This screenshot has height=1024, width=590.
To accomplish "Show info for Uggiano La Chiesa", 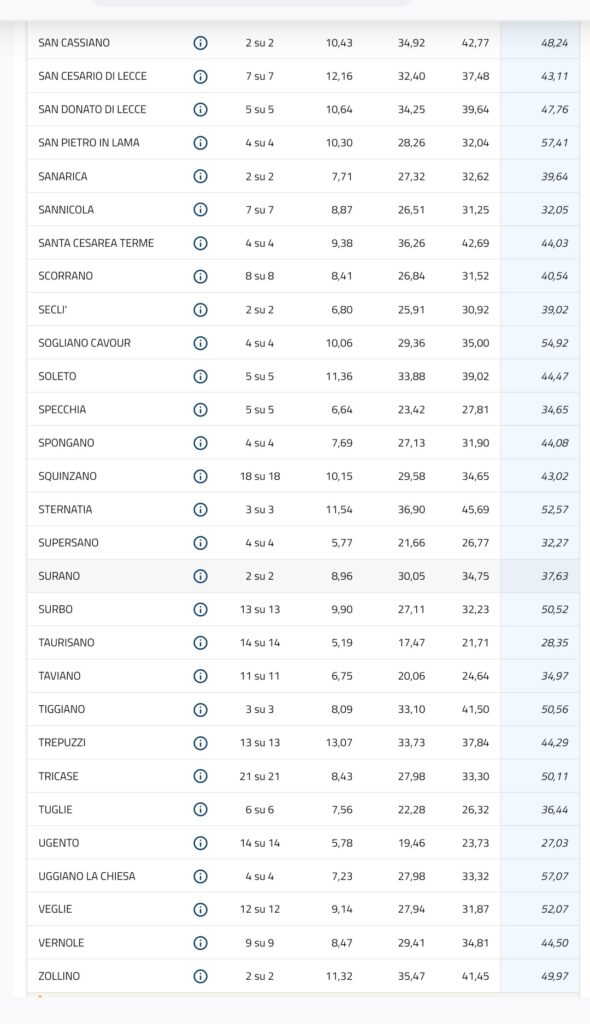I will point(201,876).
